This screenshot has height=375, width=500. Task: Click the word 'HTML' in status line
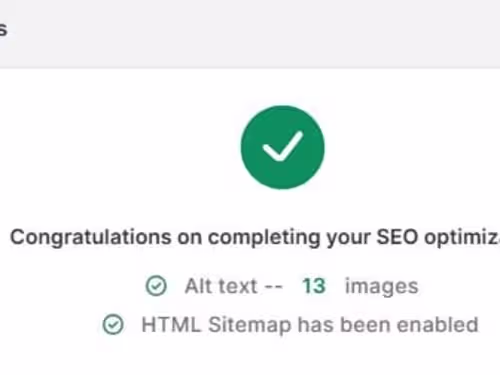click(x=171, y=324)
